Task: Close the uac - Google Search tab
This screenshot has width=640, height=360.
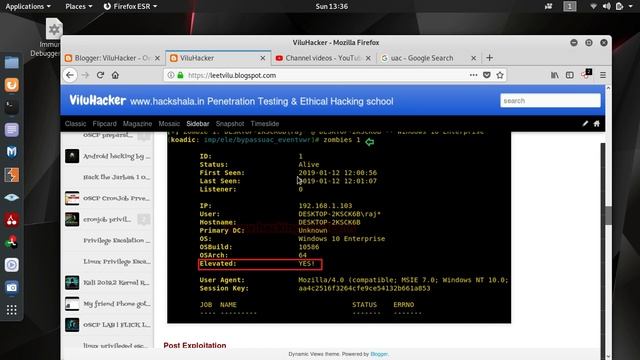Action: [x=473, y=58]
